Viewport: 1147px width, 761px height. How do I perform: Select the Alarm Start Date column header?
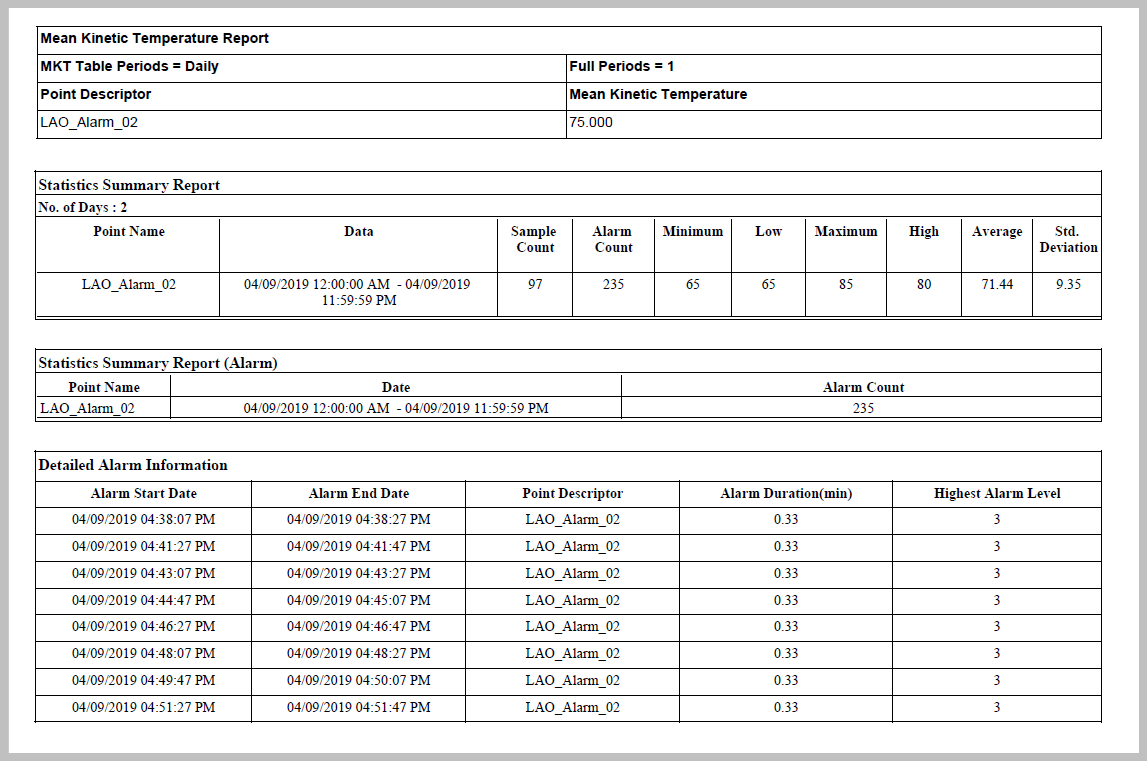[144, 494]
